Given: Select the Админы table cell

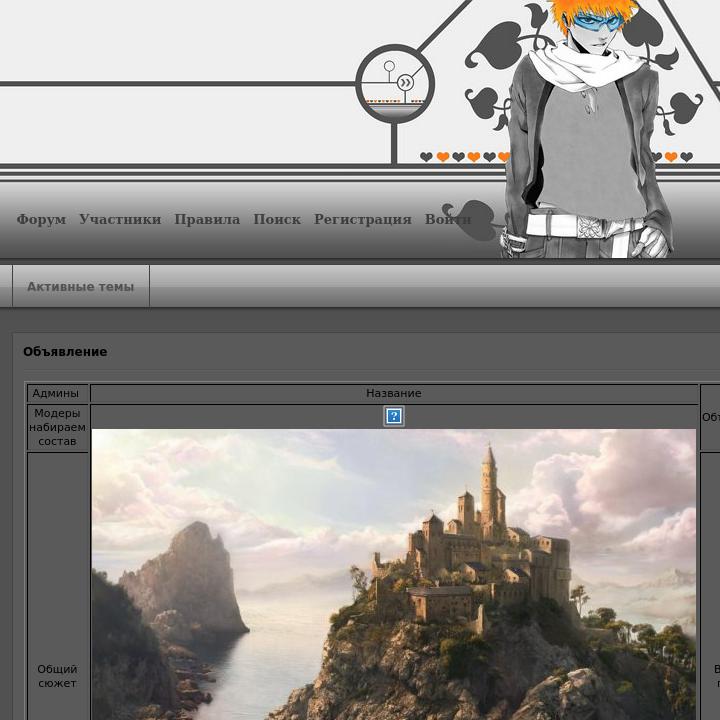Looking at the screenshot, I should (57, 394).
